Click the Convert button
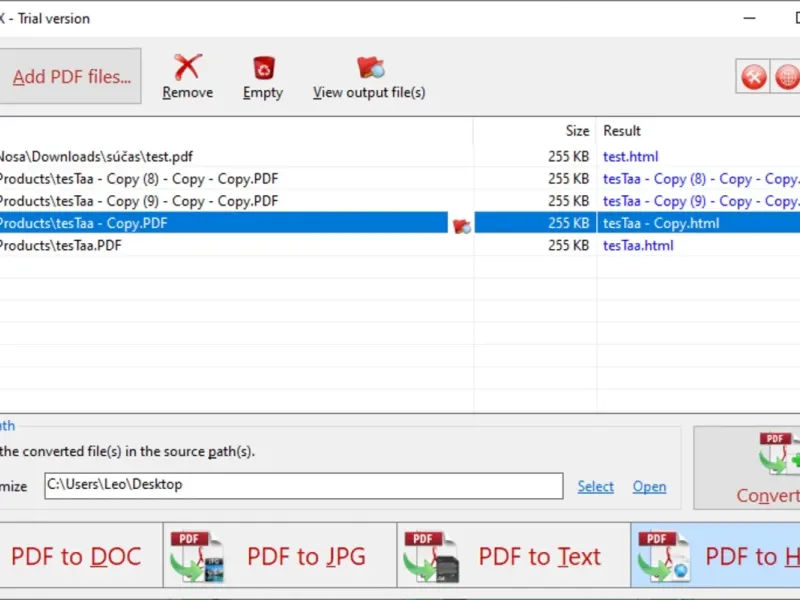This screenshot has height=600, width=800. (x=747, y=468)
